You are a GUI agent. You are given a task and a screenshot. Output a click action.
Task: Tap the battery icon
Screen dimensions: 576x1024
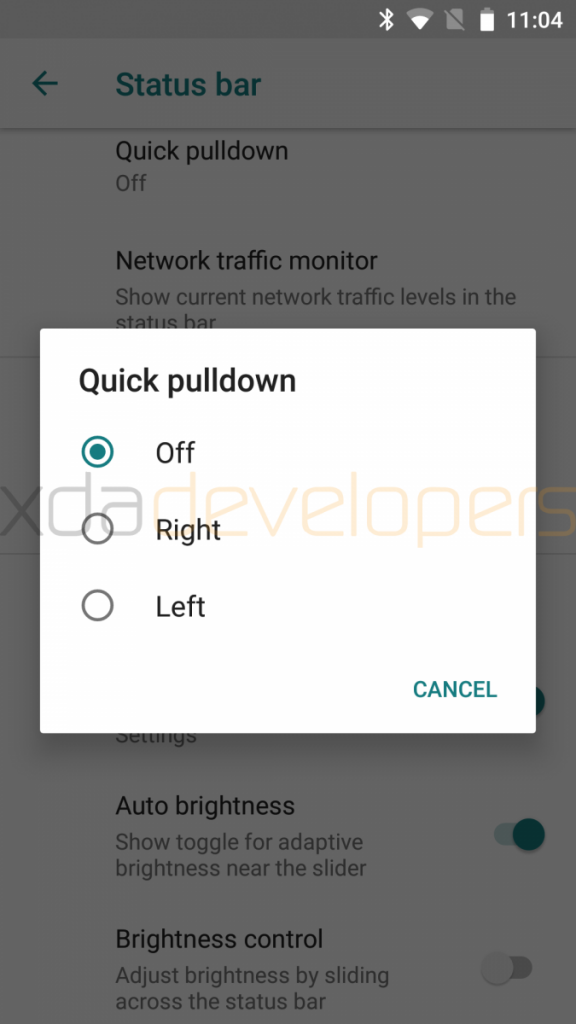(x=487, y=20)
